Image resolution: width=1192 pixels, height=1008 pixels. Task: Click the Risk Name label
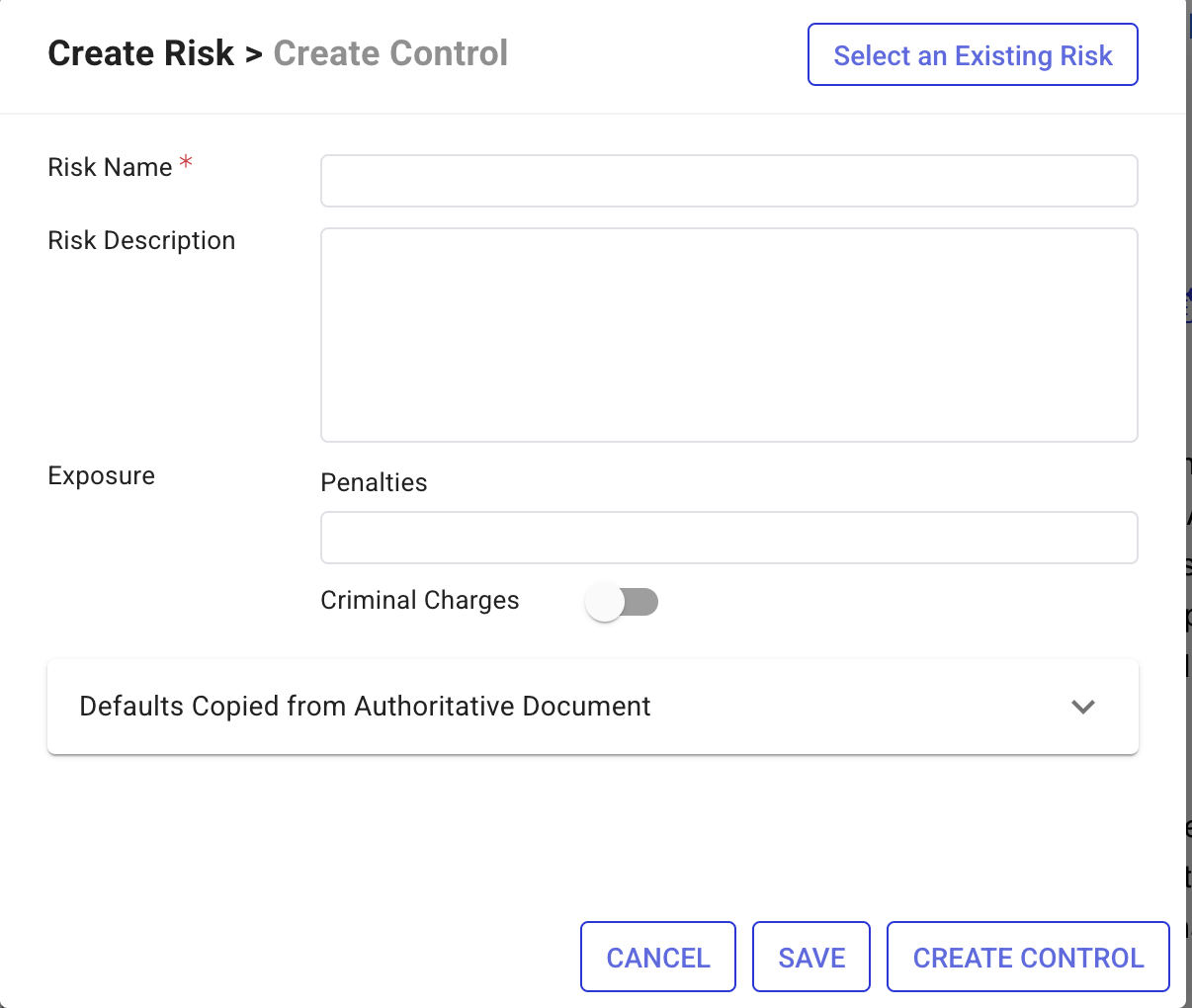point(110,168)
